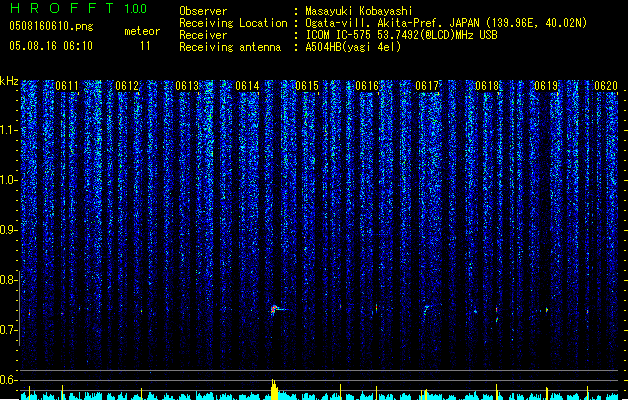This screenshot has width=629, height=400.
Task: Click the 0612 time marker
Action: [127, 86]
